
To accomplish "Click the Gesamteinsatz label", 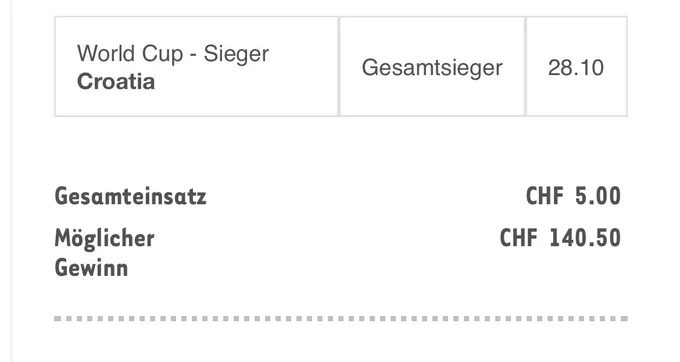I will 131,196.
